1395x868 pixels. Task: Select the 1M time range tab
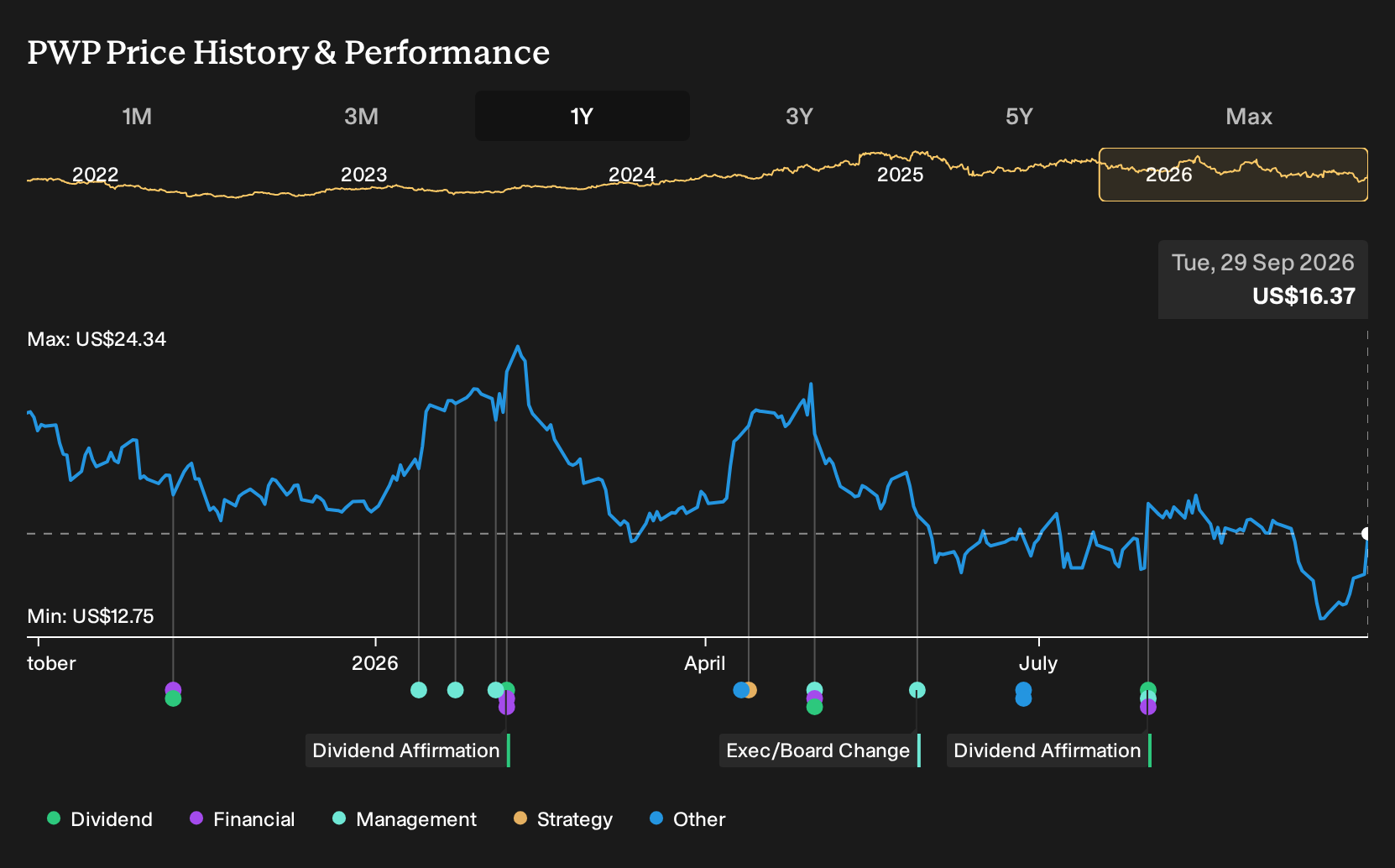click(x=137, y=116)
